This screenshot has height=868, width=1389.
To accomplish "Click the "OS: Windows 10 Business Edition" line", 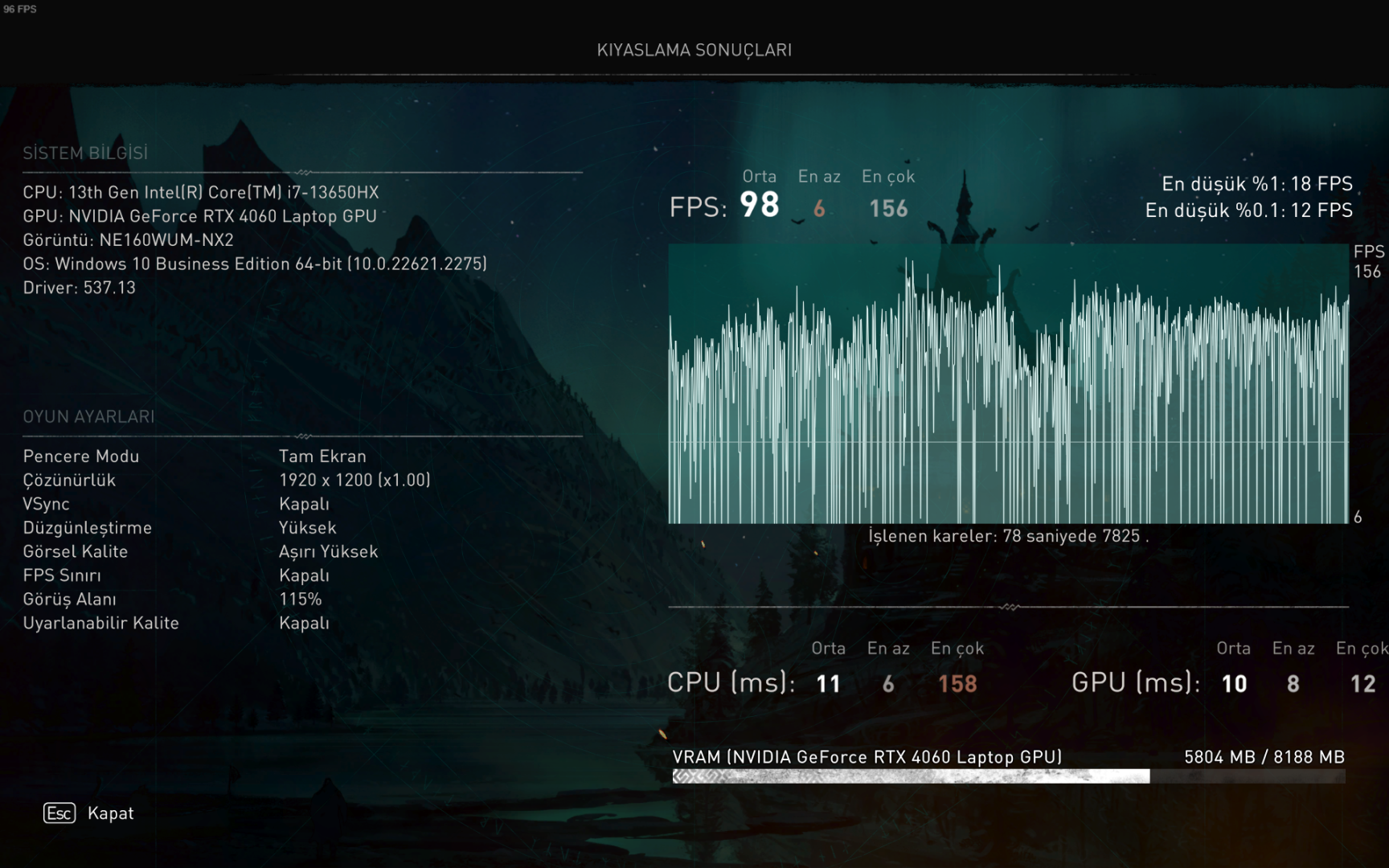I will coord(255,264).
